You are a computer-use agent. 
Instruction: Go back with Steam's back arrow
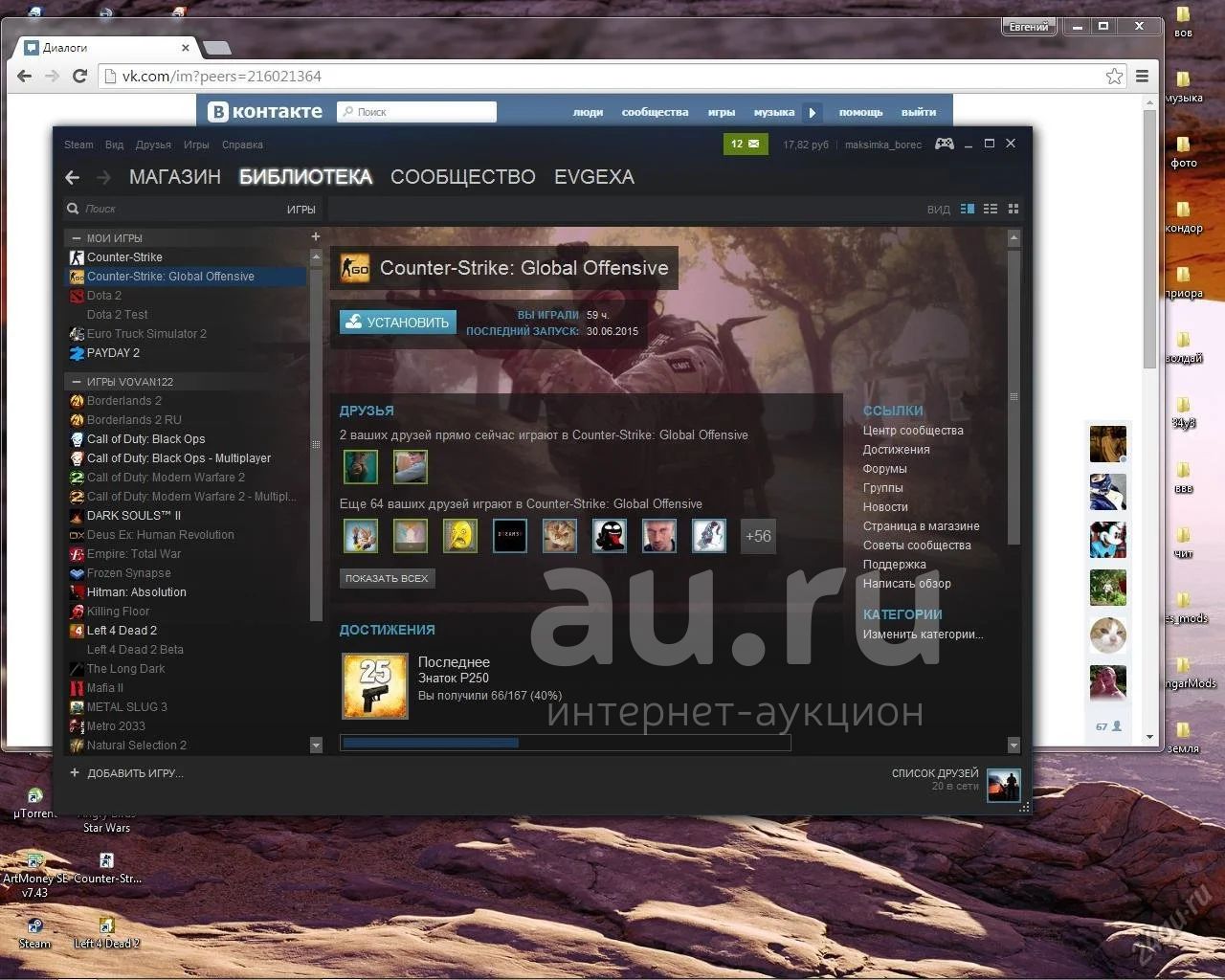73,177
